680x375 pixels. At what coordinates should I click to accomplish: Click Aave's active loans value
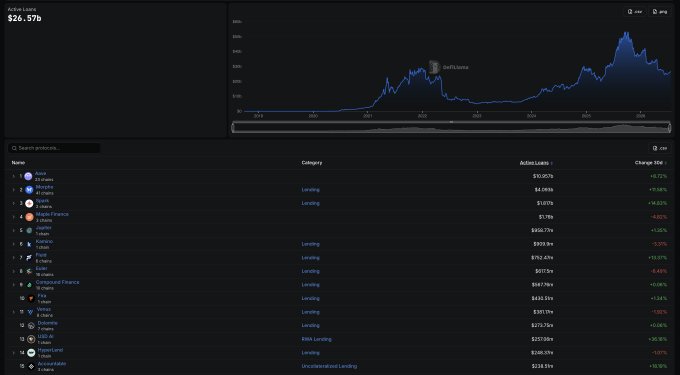pyautogui.click(x=543, y=176)
